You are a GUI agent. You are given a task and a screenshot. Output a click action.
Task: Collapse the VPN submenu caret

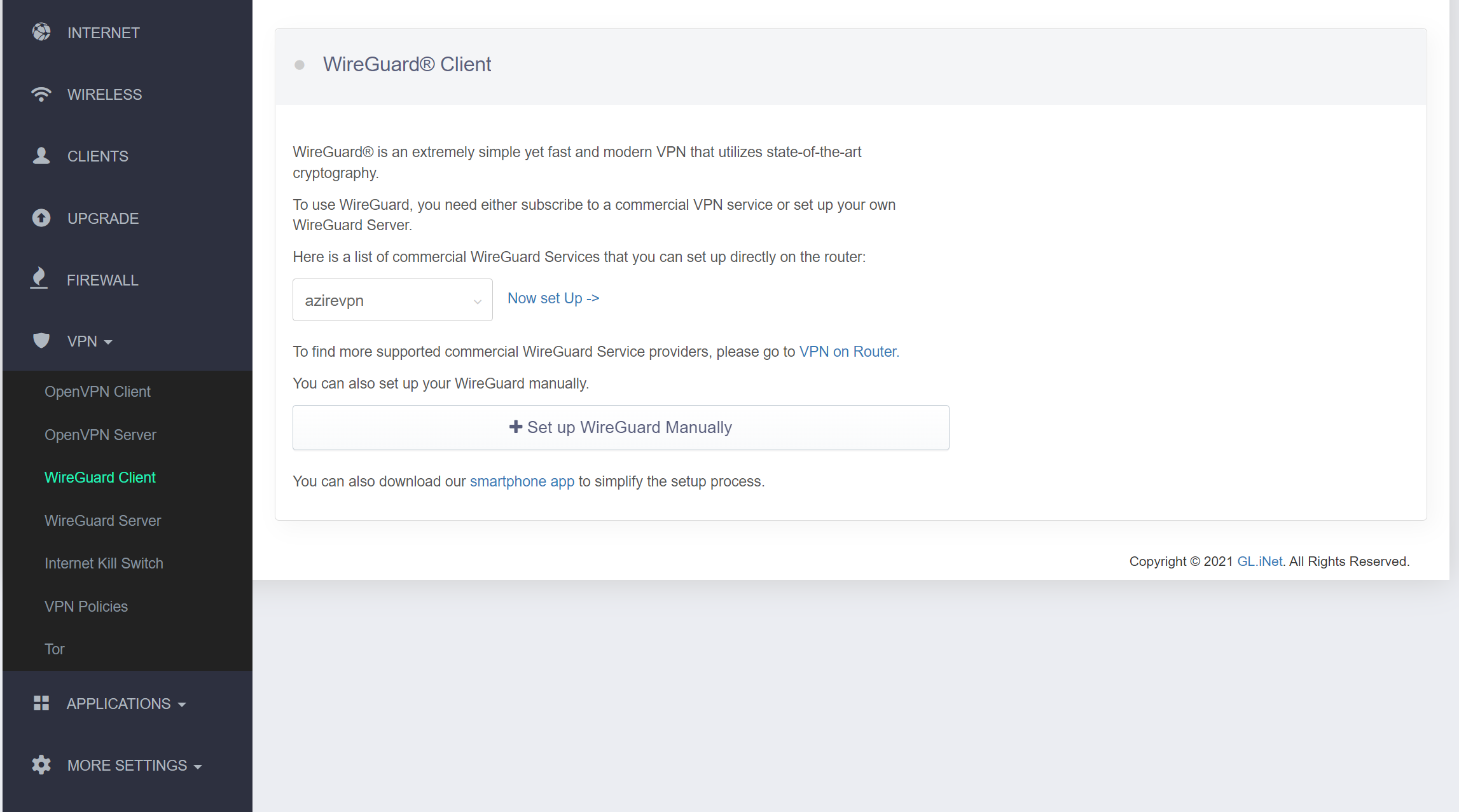(x=108, y=343)
